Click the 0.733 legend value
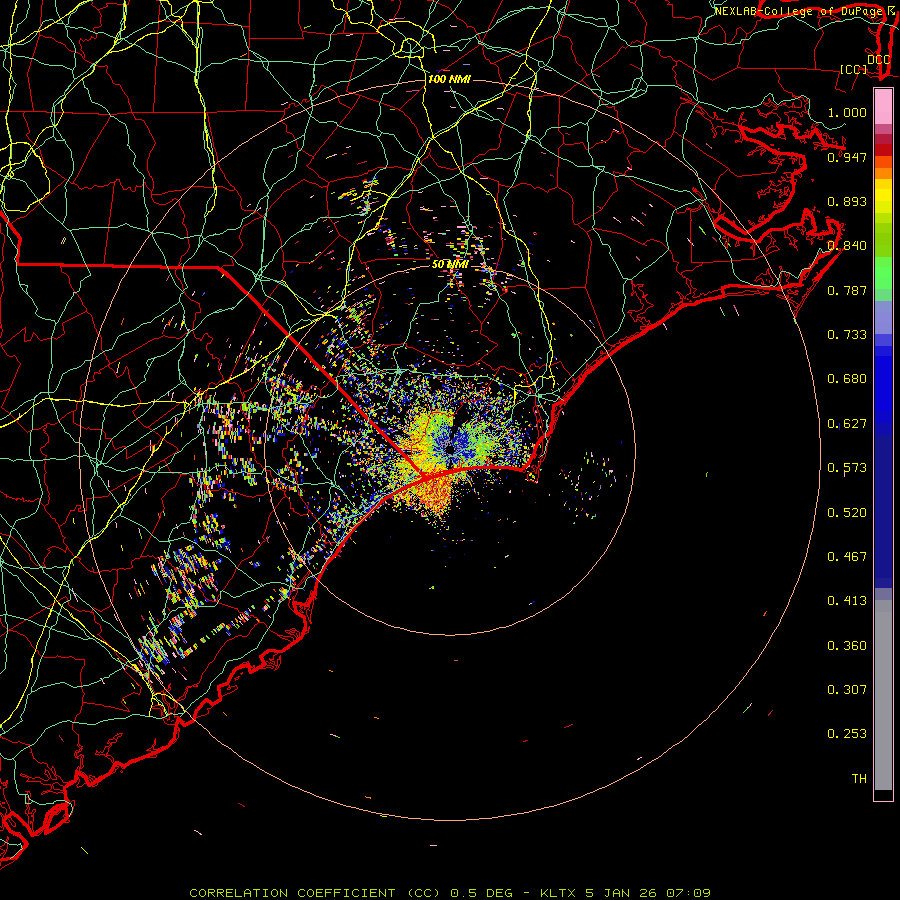 (x=847, y=334)
